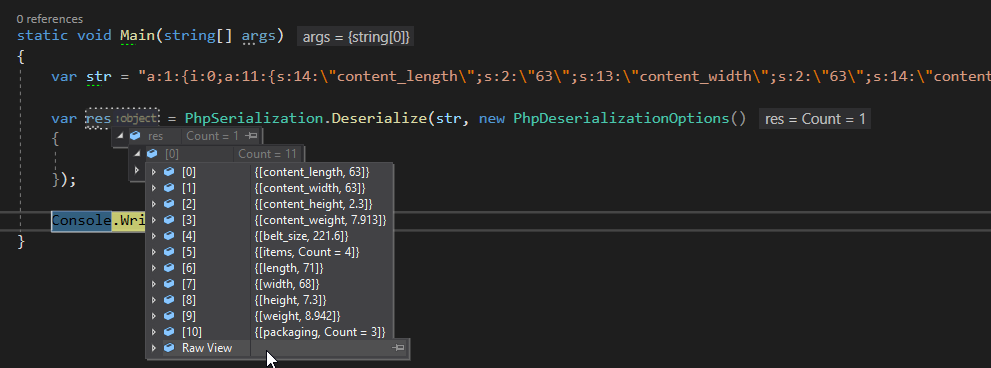991x368 pixels.
Task: Click the 'res = Count = 1' inline value
Action: tap(815, 119)
